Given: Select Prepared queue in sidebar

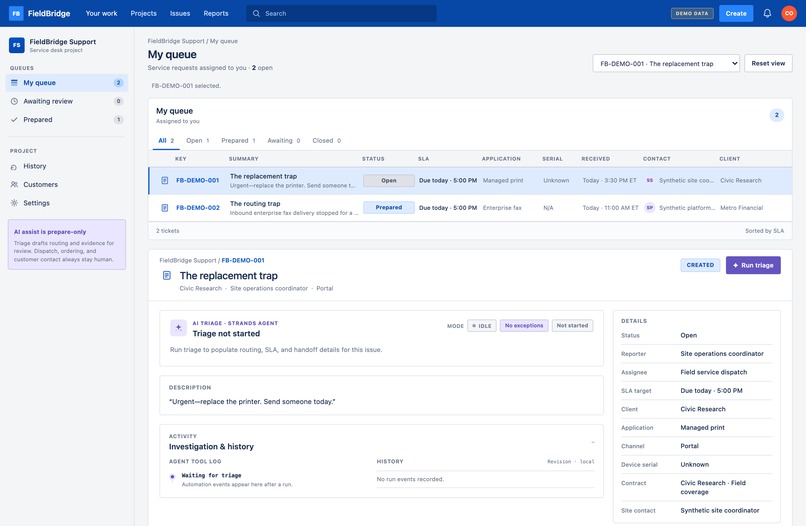Looking at the screenshot, I should pyautogui.click(x=66, y=120).
